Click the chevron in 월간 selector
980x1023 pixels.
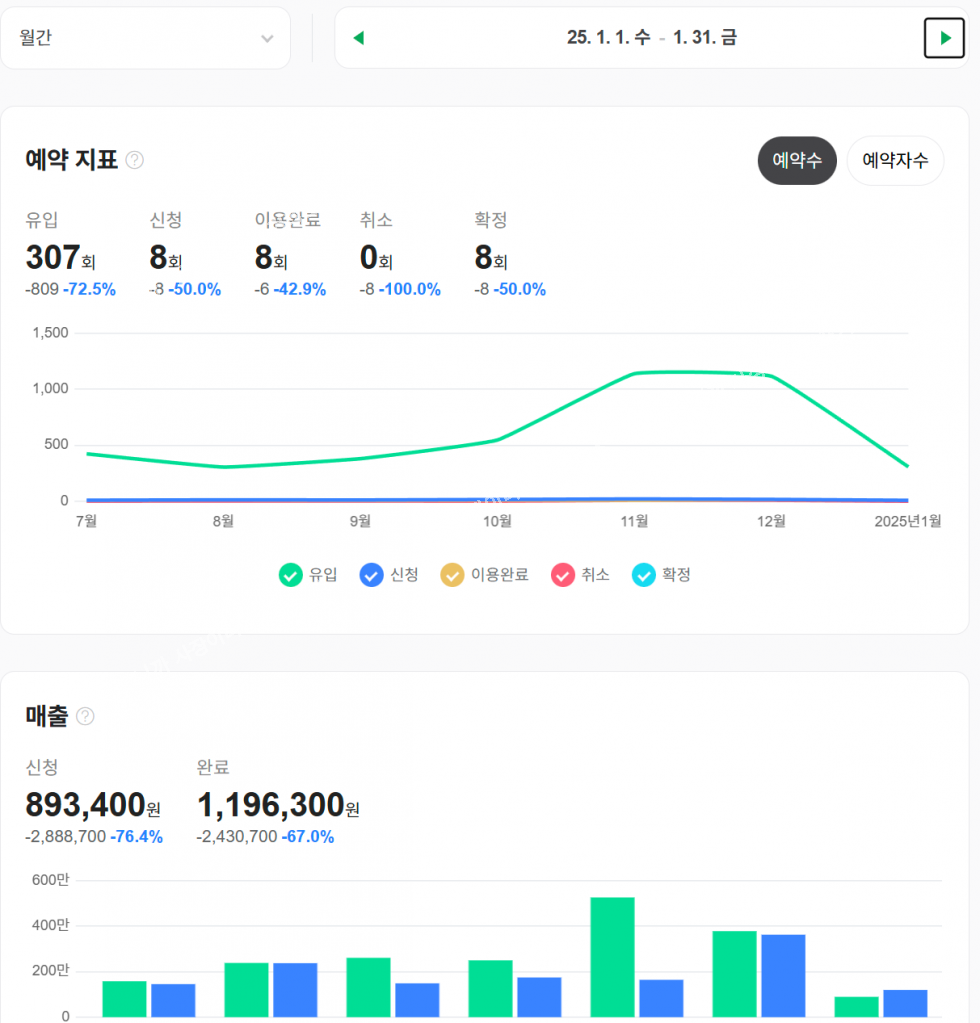point(267,38)
